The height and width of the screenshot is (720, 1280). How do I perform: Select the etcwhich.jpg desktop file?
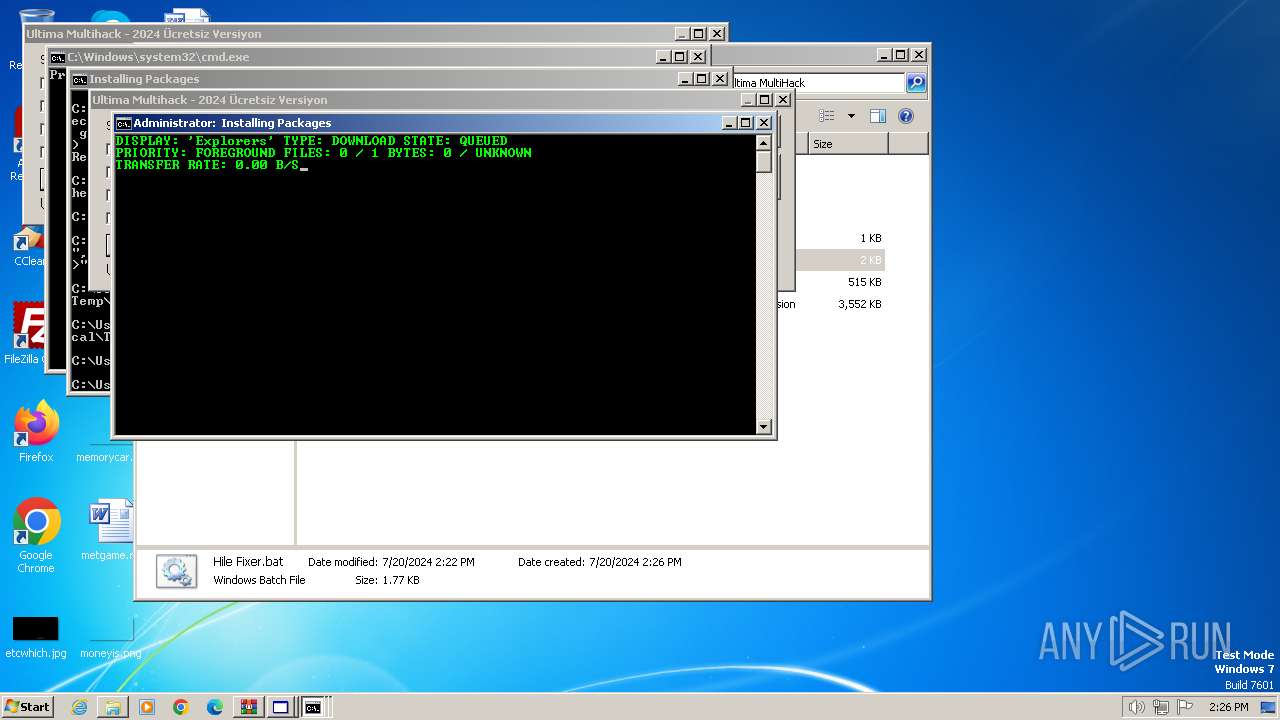tap(36, 637)
